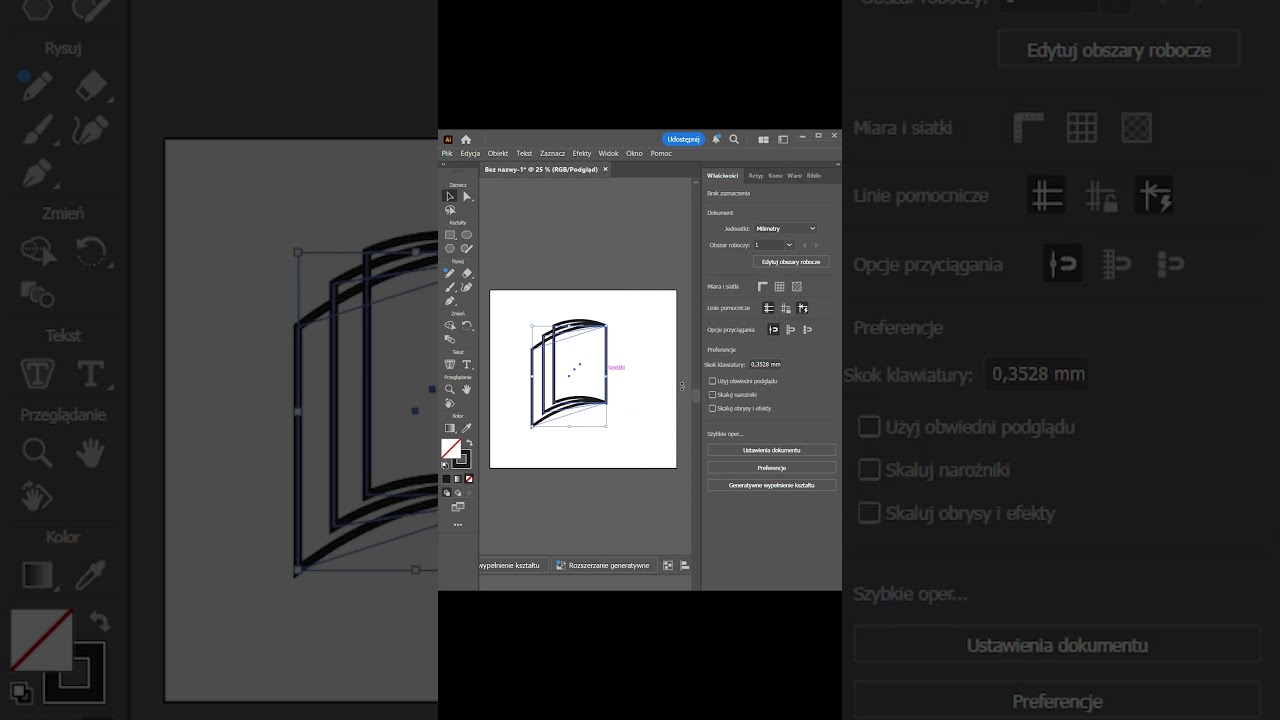Select the Gradient tool
1280x720 pixels.
point(450,427)
